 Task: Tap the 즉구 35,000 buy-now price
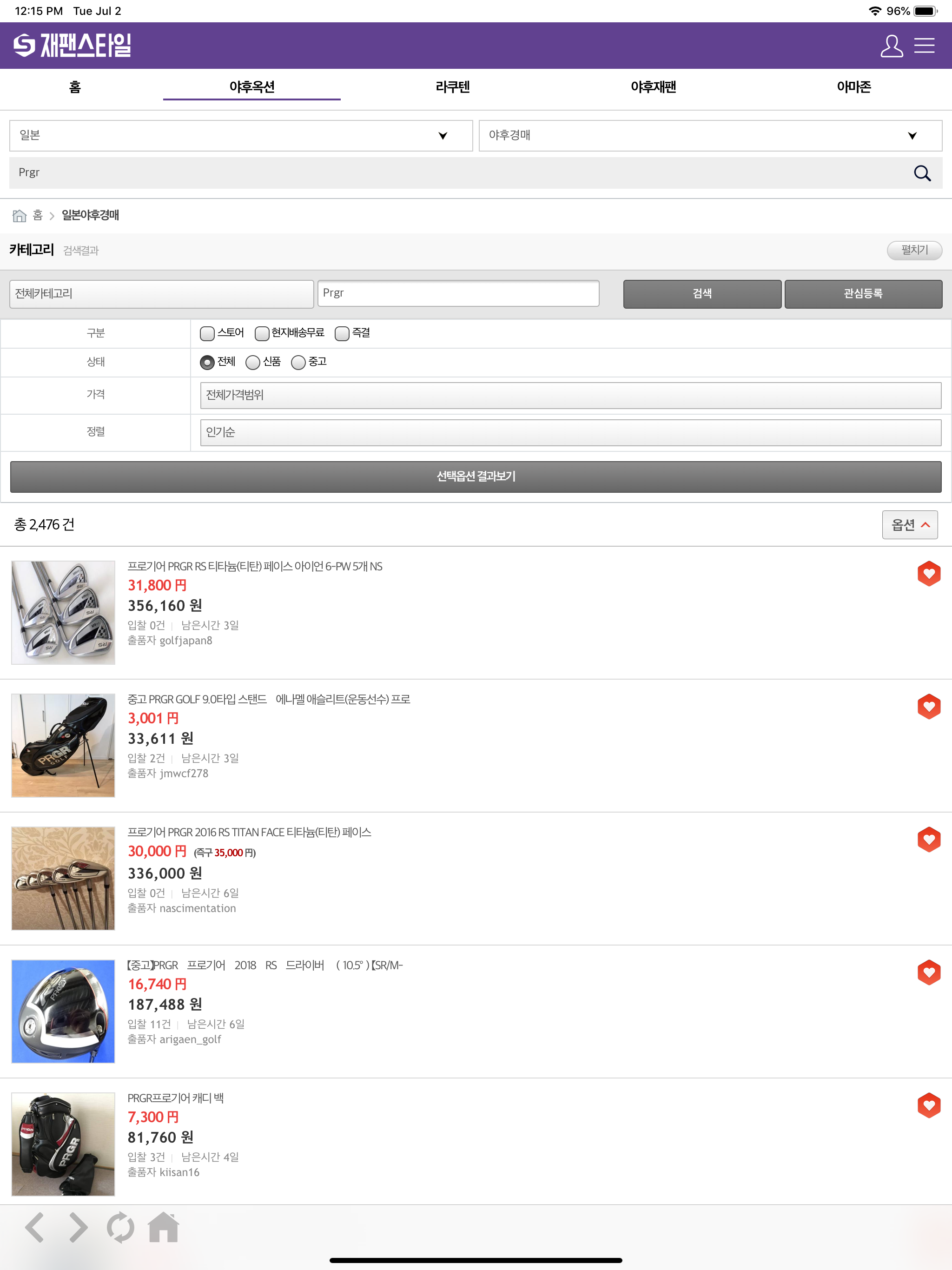tap(225, 853)
